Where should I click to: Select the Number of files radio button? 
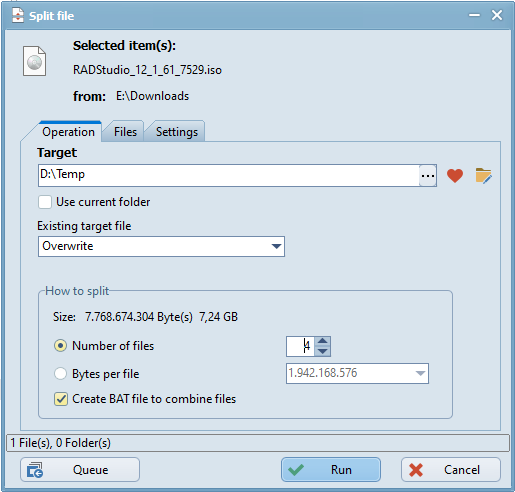[x=60, y=346]
